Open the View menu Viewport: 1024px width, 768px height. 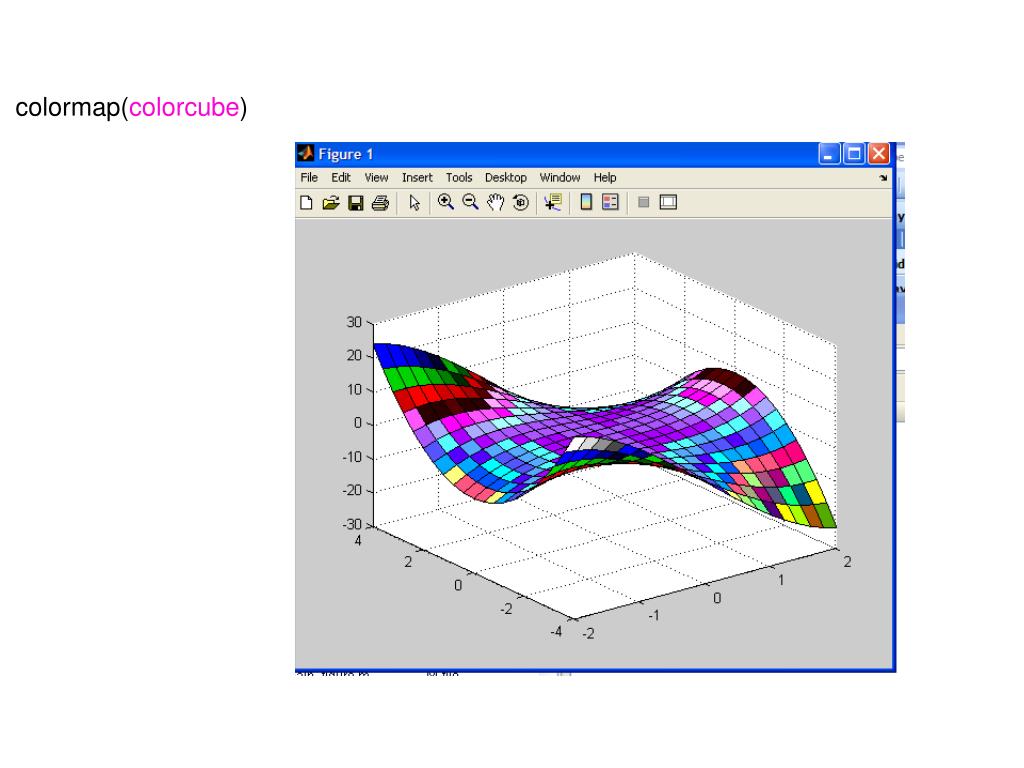click(x=376, y=178)
